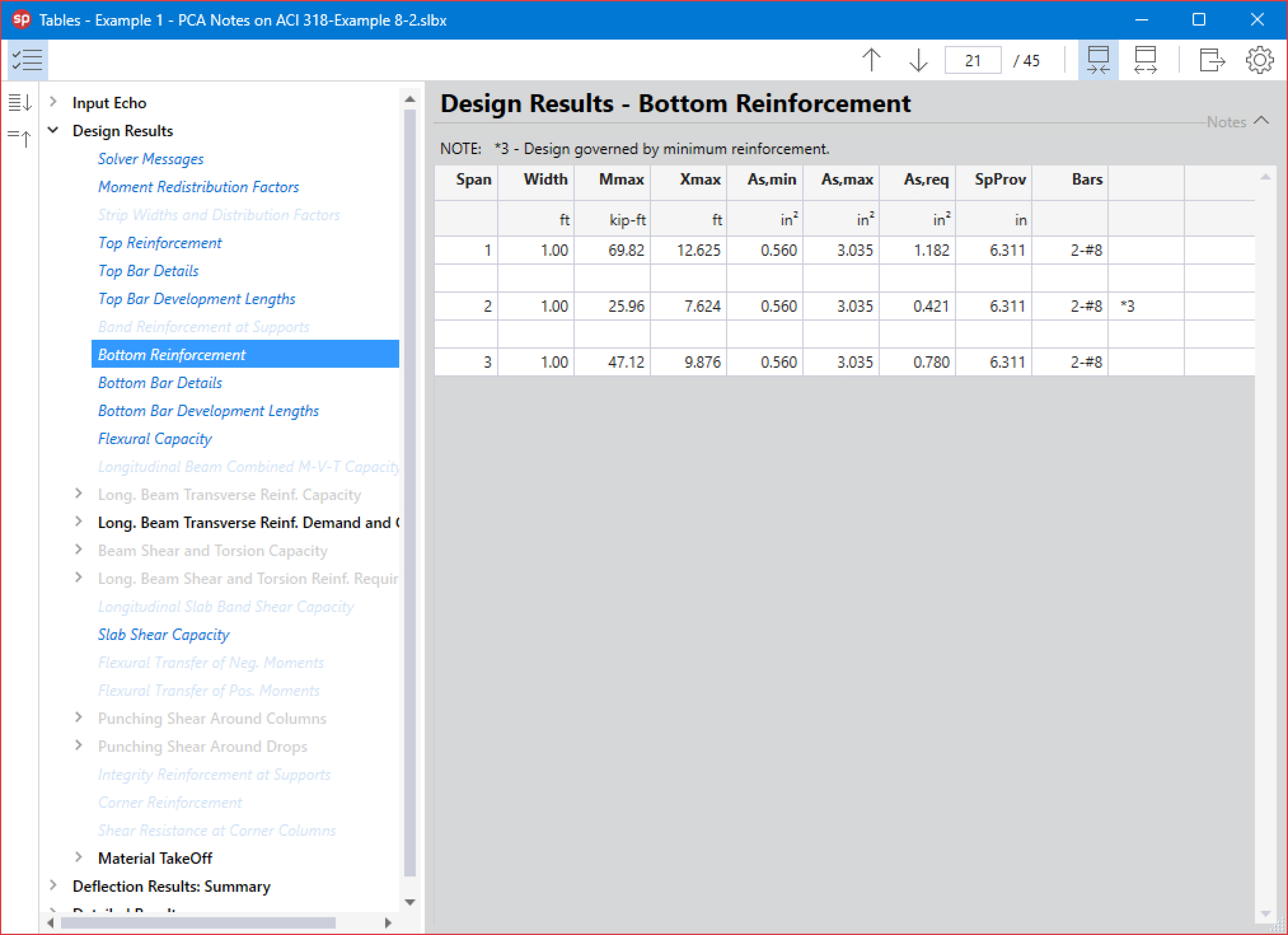Viewport: 1288px width, 935px height.
Task: Click the export tables icon
Action: pyautogui.click(x=1211, y=60)
